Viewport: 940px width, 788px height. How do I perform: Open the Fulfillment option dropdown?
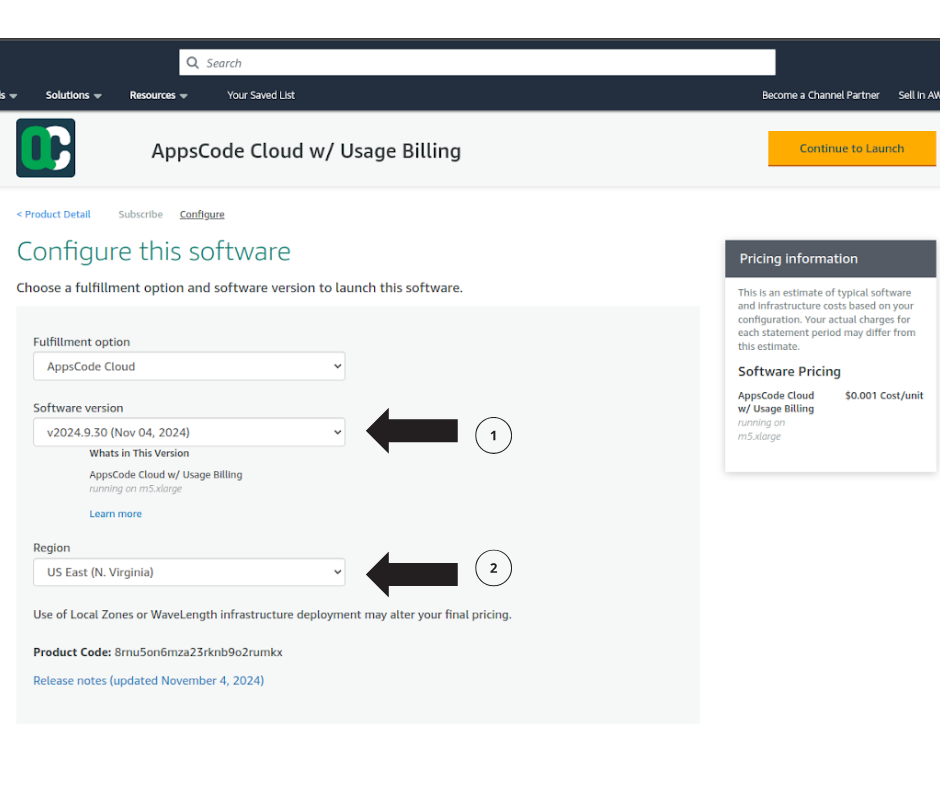[189, 366]
